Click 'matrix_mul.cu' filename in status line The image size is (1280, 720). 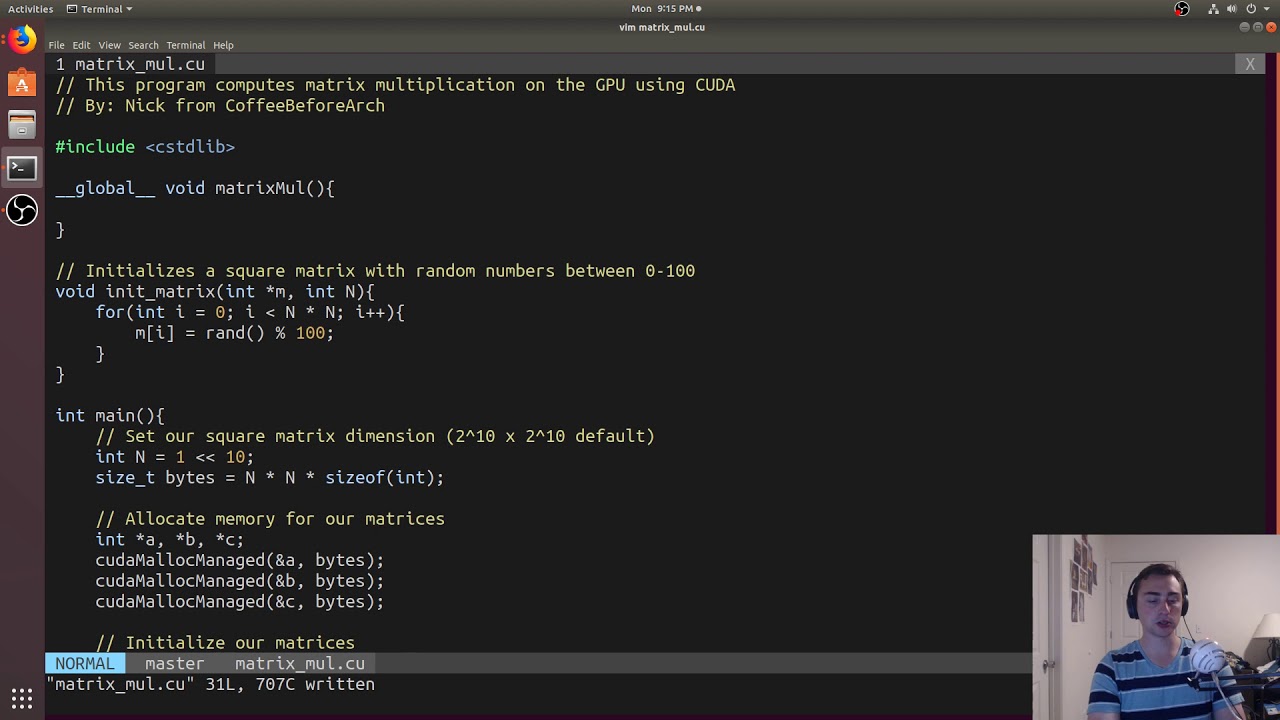tap(300, 663)
